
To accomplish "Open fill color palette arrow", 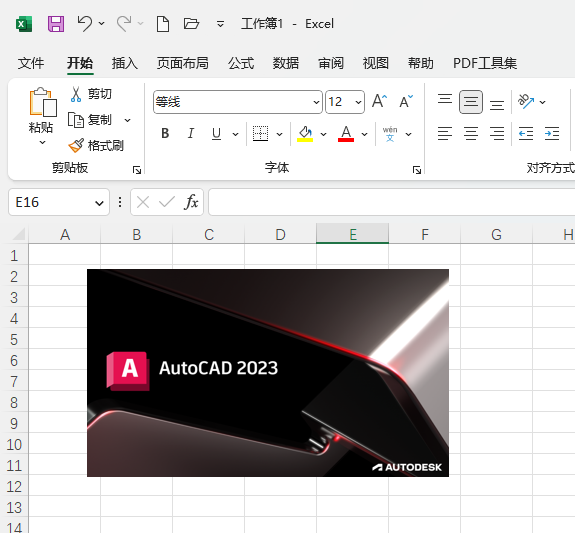I will click(323, 134).
